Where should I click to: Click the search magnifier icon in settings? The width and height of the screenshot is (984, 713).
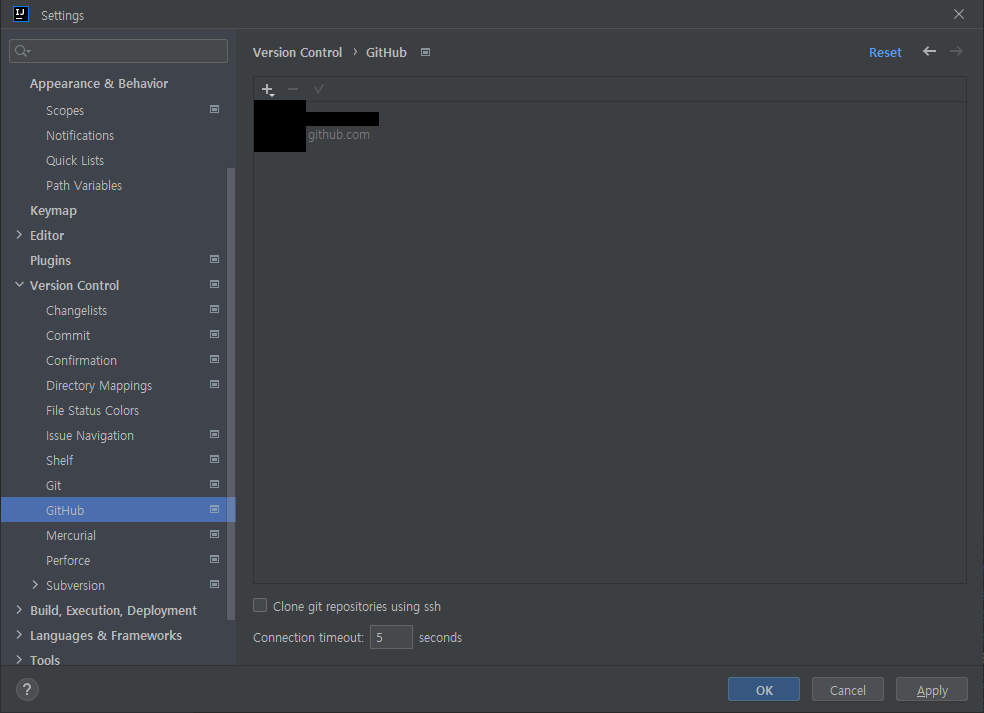coord(22,51)
